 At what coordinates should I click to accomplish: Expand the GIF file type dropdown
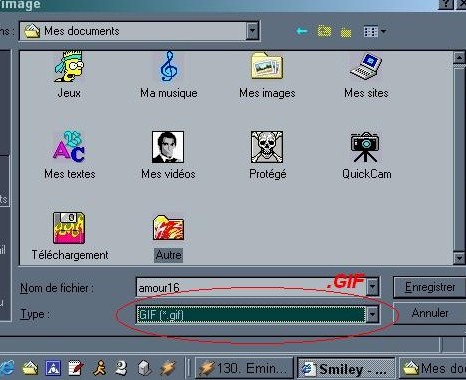click(x=372, y=314)
